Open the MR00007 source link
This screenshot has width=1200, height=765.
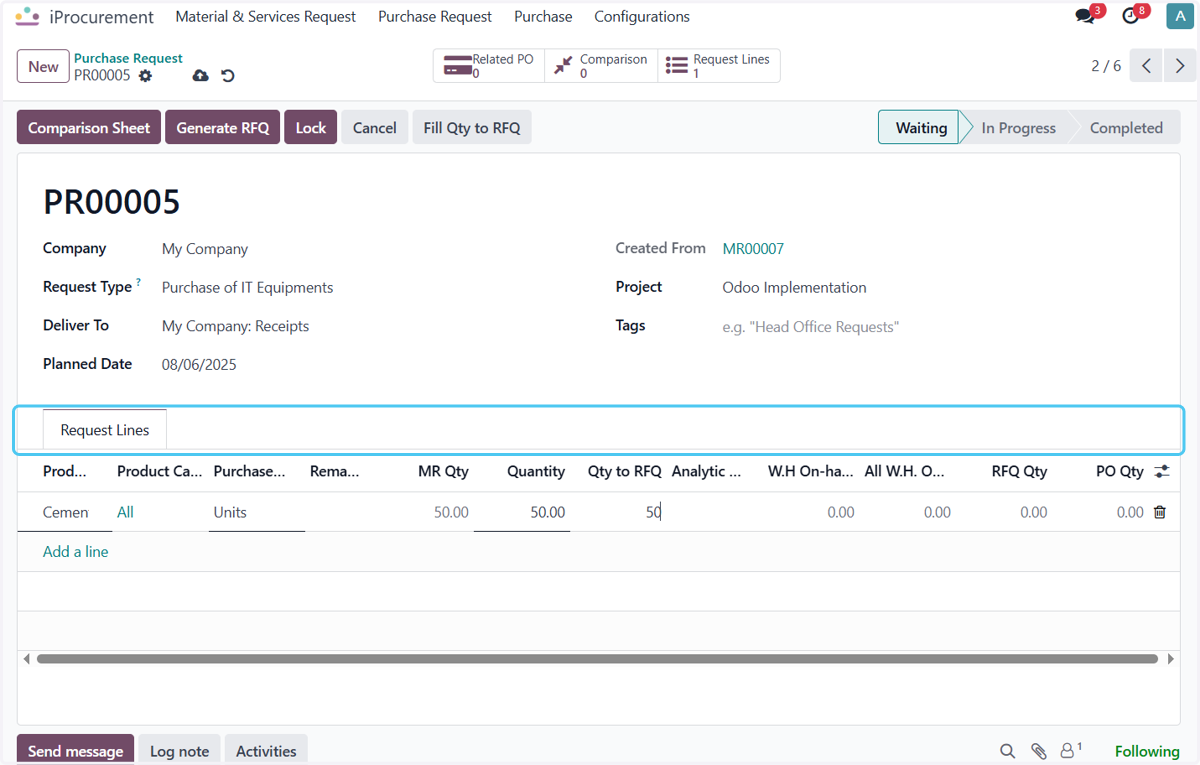point(753,249)
